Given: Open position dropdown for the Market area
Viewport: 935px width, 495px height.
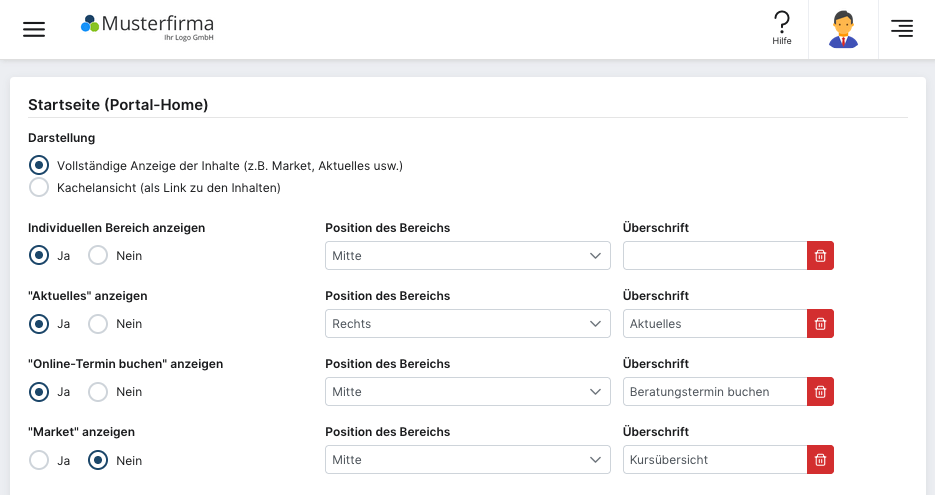Looking at the screenshot, I should click(x=467, y=460).
